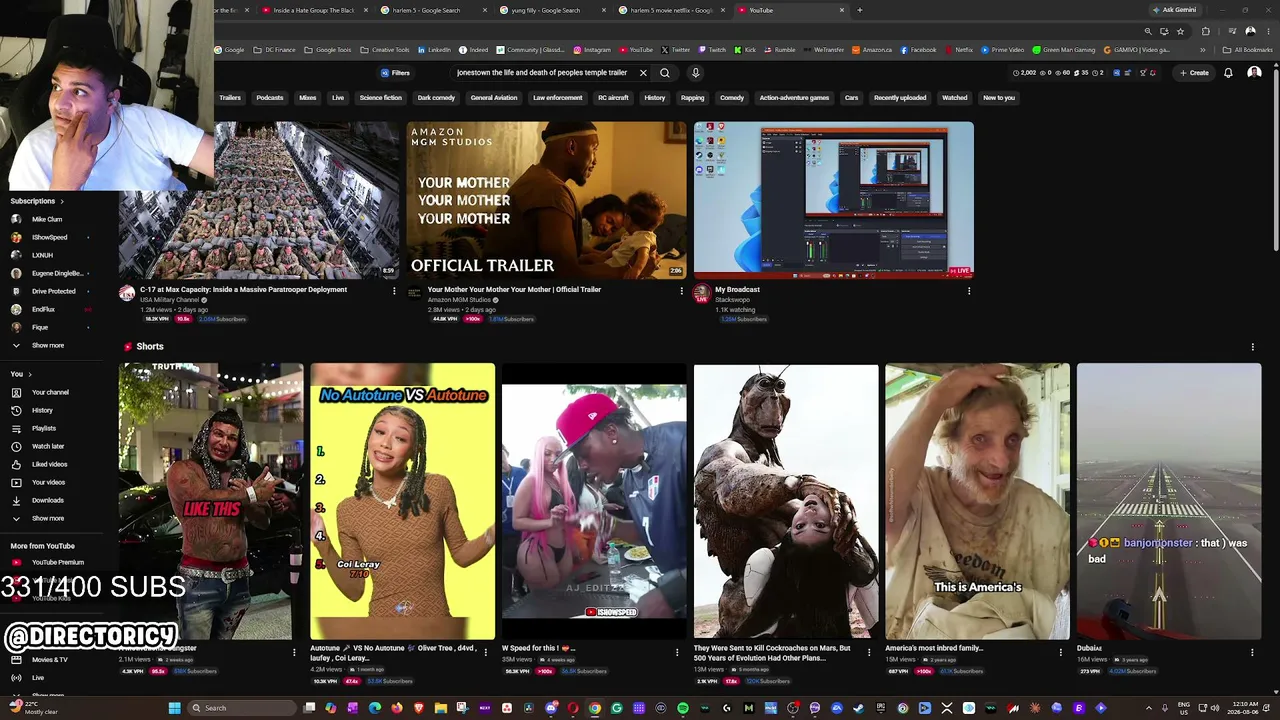
Task: Open Movies & TV in sidebar
Action: (x=50, y=660)
